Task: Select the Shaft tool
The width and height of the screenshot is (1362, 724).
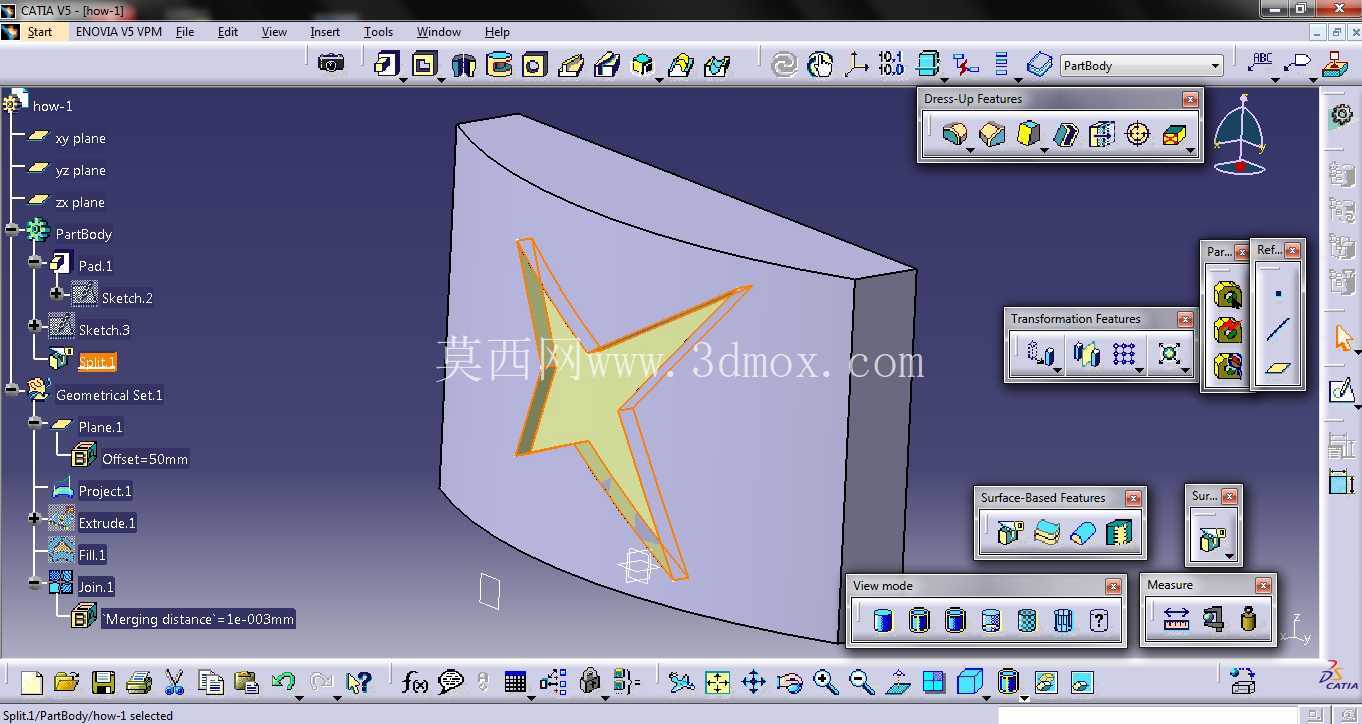Action: point(463,65)
